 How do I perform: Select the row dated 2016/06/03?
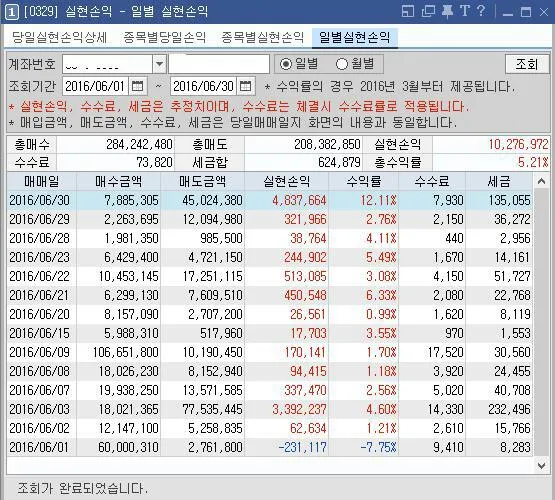(270, 409)
